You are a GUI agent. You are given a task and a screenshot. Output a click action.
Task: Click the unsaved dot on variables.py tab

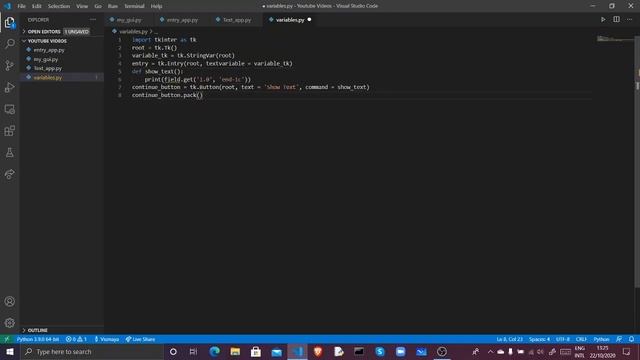coord(309,20)
